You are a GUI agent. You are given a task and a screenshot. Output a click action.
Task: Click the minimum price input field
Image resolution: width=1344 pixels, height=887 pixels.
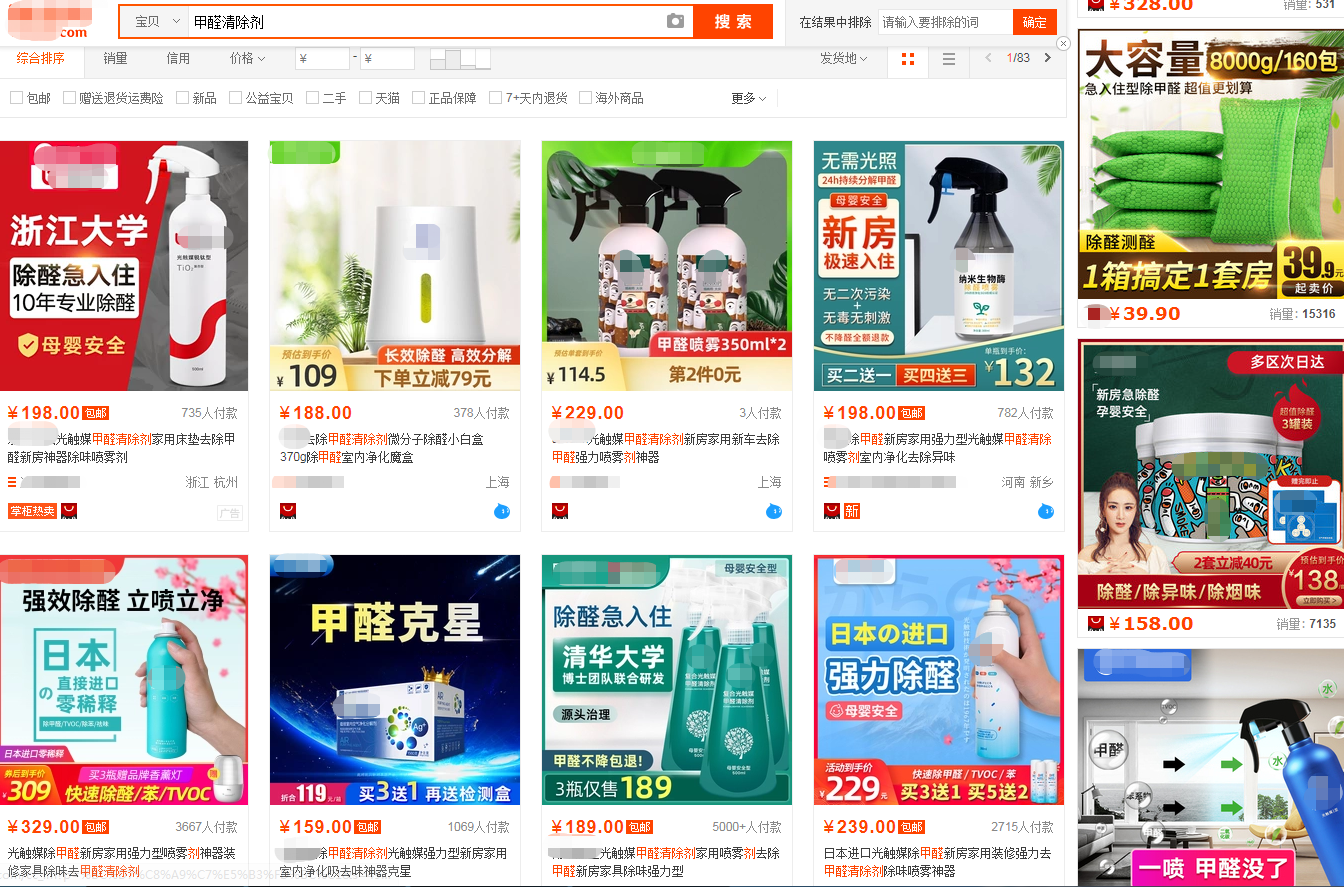click(323, 59)
